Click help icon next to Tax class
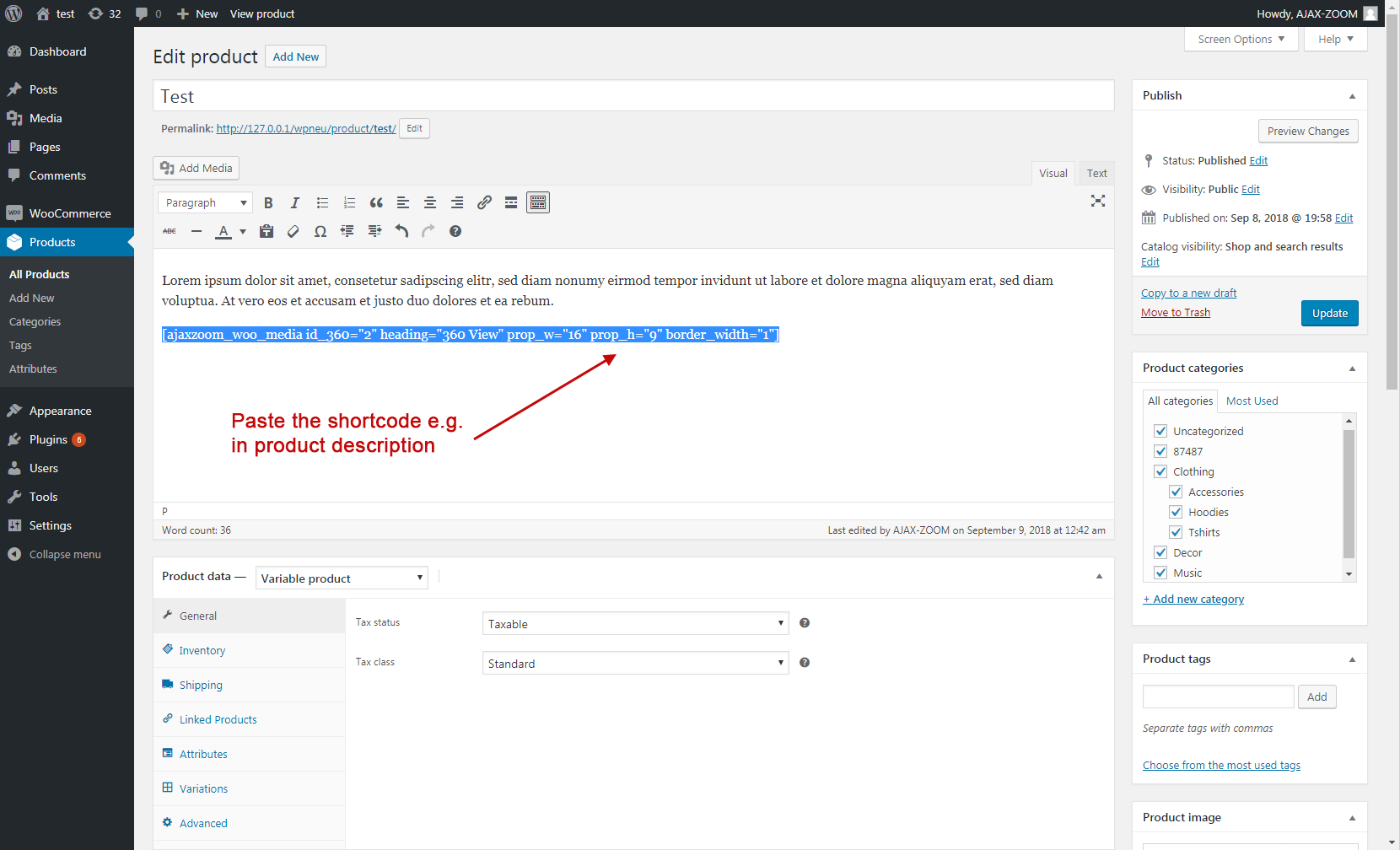This screenshot has height=850, width=1400. click(x=805, y=663)
